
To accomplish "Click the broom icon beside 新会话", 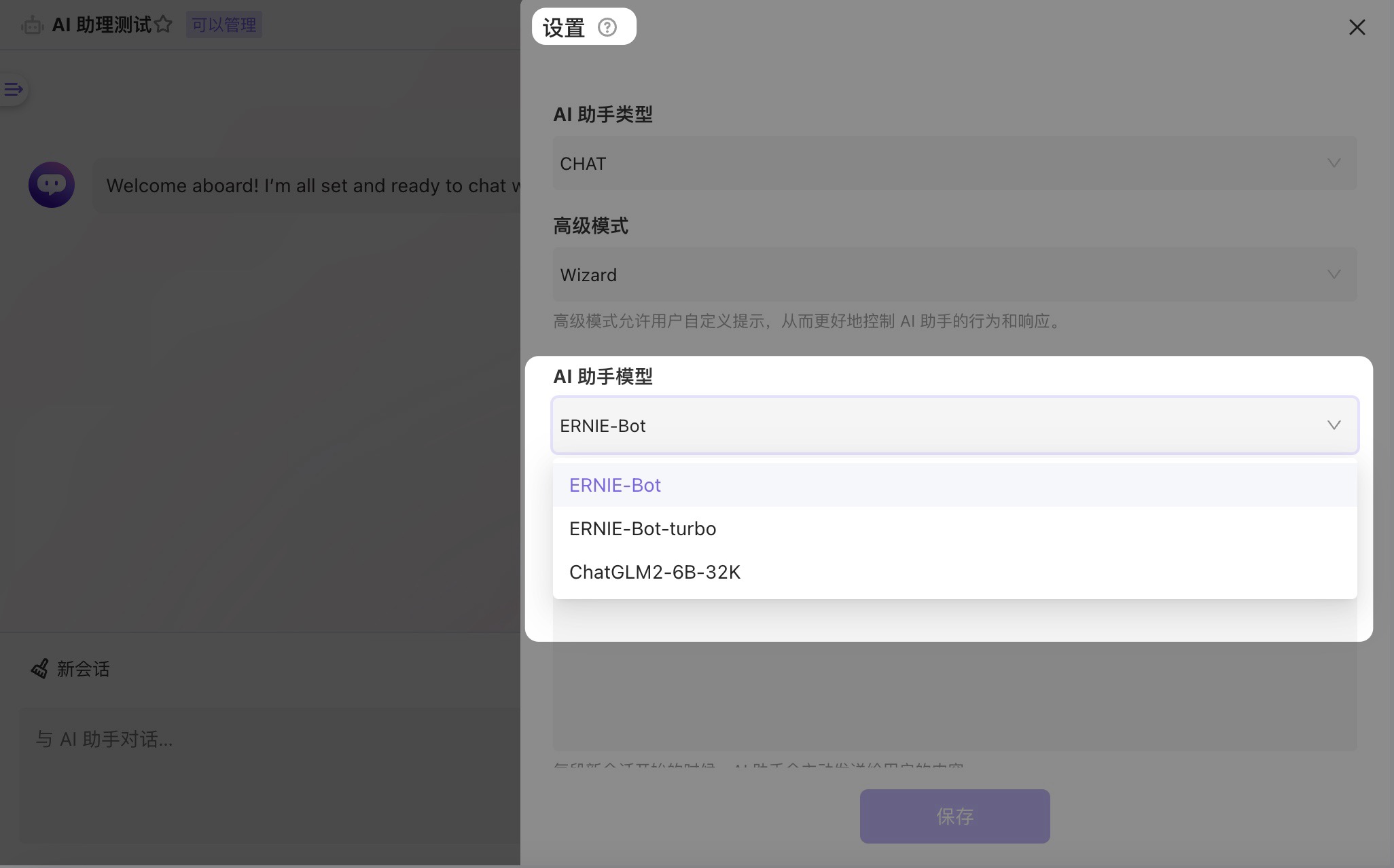I will [39, 669].
